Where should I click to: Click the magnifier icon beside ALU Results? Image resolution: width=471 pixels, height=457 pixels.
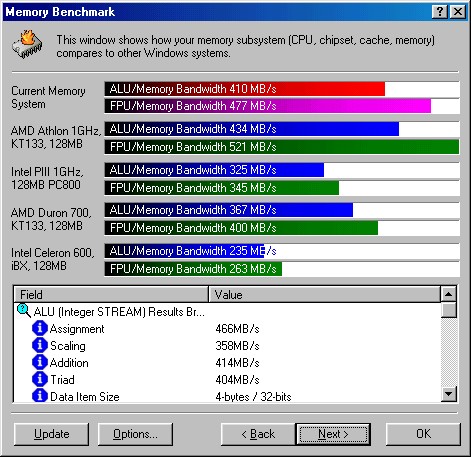[24, 311]
